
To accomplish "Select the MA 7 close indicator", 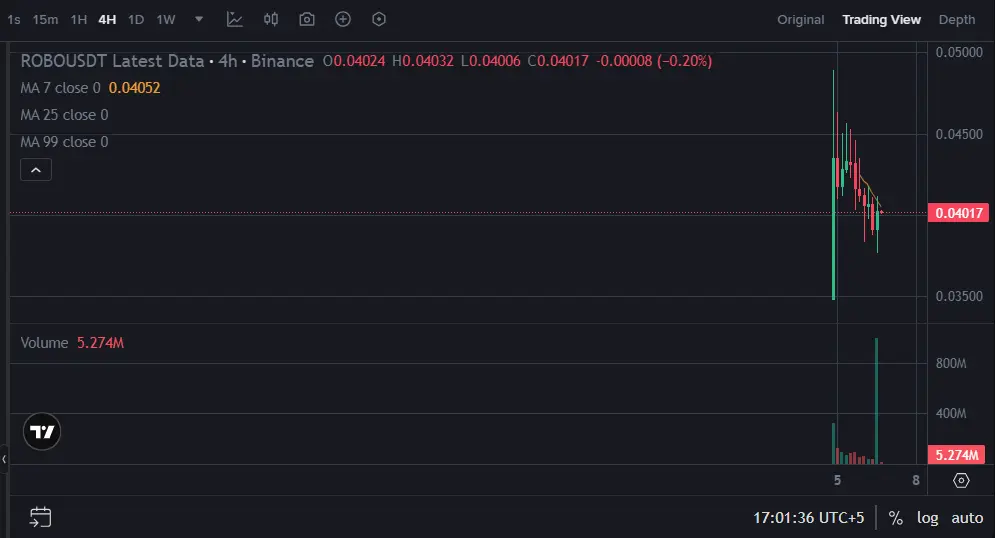I will (x=60, y=88).
